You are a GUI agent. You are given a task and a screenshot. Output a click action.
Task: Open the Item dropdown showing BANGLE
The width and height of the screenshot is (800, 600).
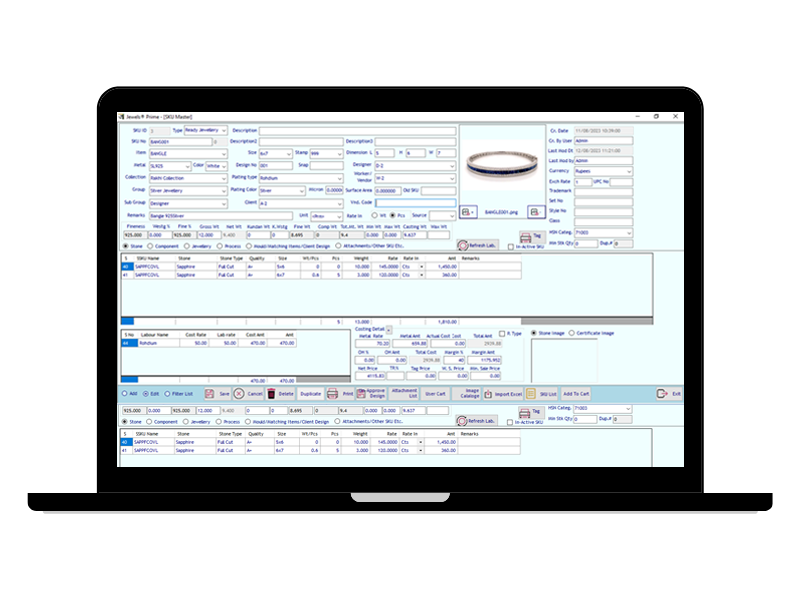click(224, 153)
